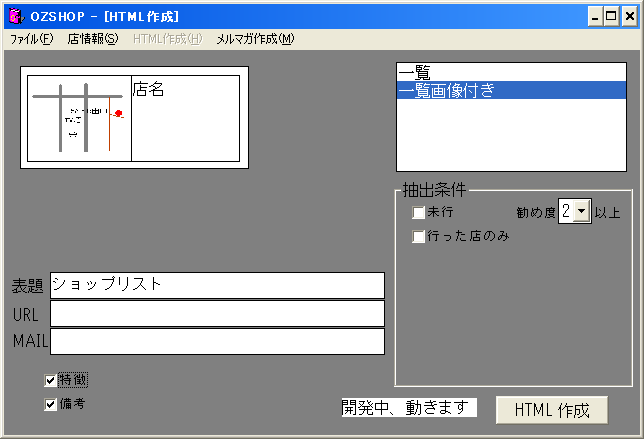Enable the 行った店のみ checkbox
This screenshot has height=439, width=644.
point(419,237)
